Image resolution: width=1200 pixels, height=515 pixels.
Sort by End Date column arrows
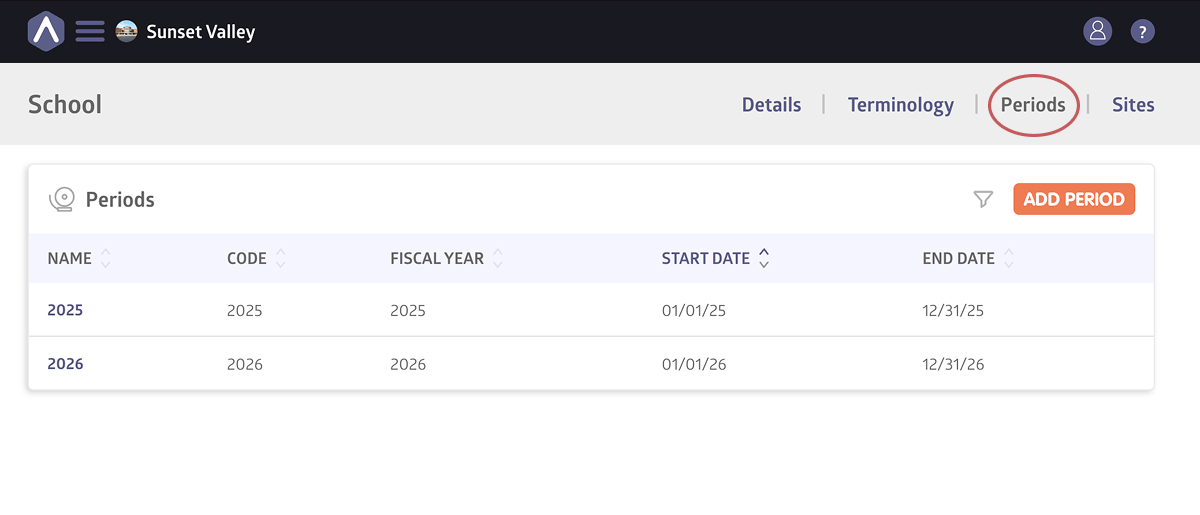tap(1009, 258)
